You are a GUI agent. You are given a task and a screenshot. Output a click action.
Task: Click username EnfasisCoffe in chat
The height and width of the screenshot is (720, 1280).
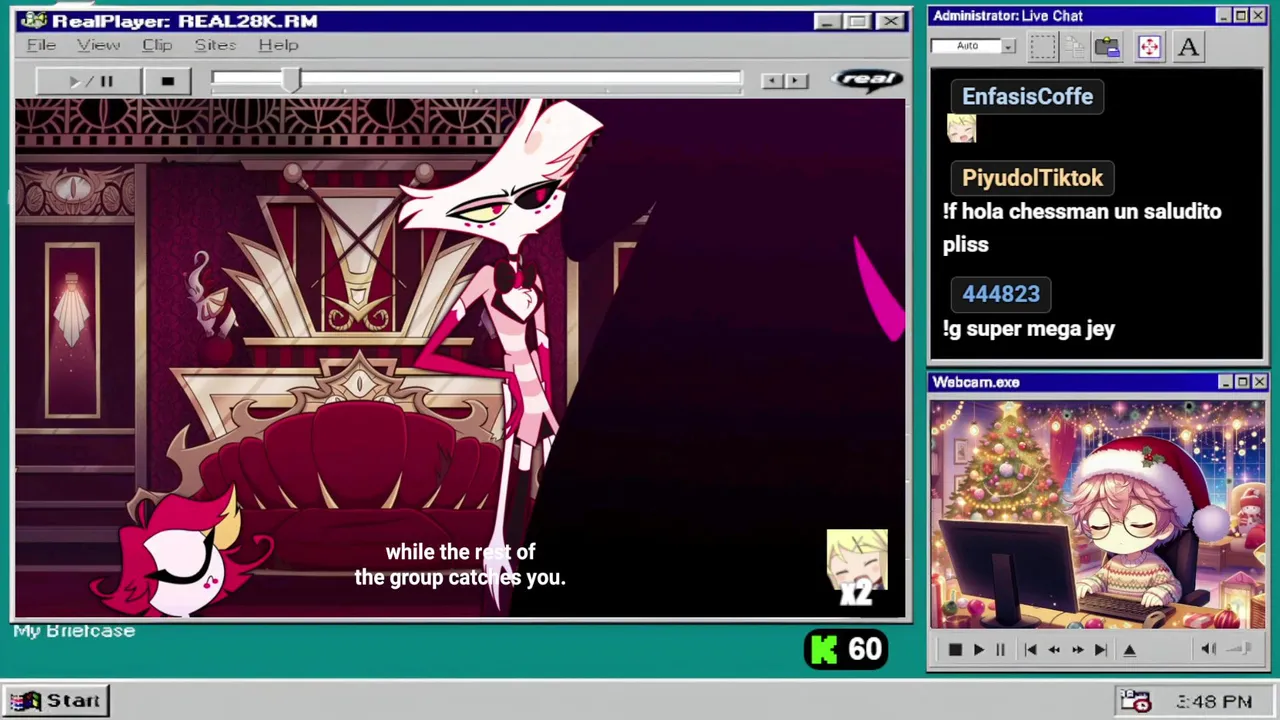pos(1027,96)
